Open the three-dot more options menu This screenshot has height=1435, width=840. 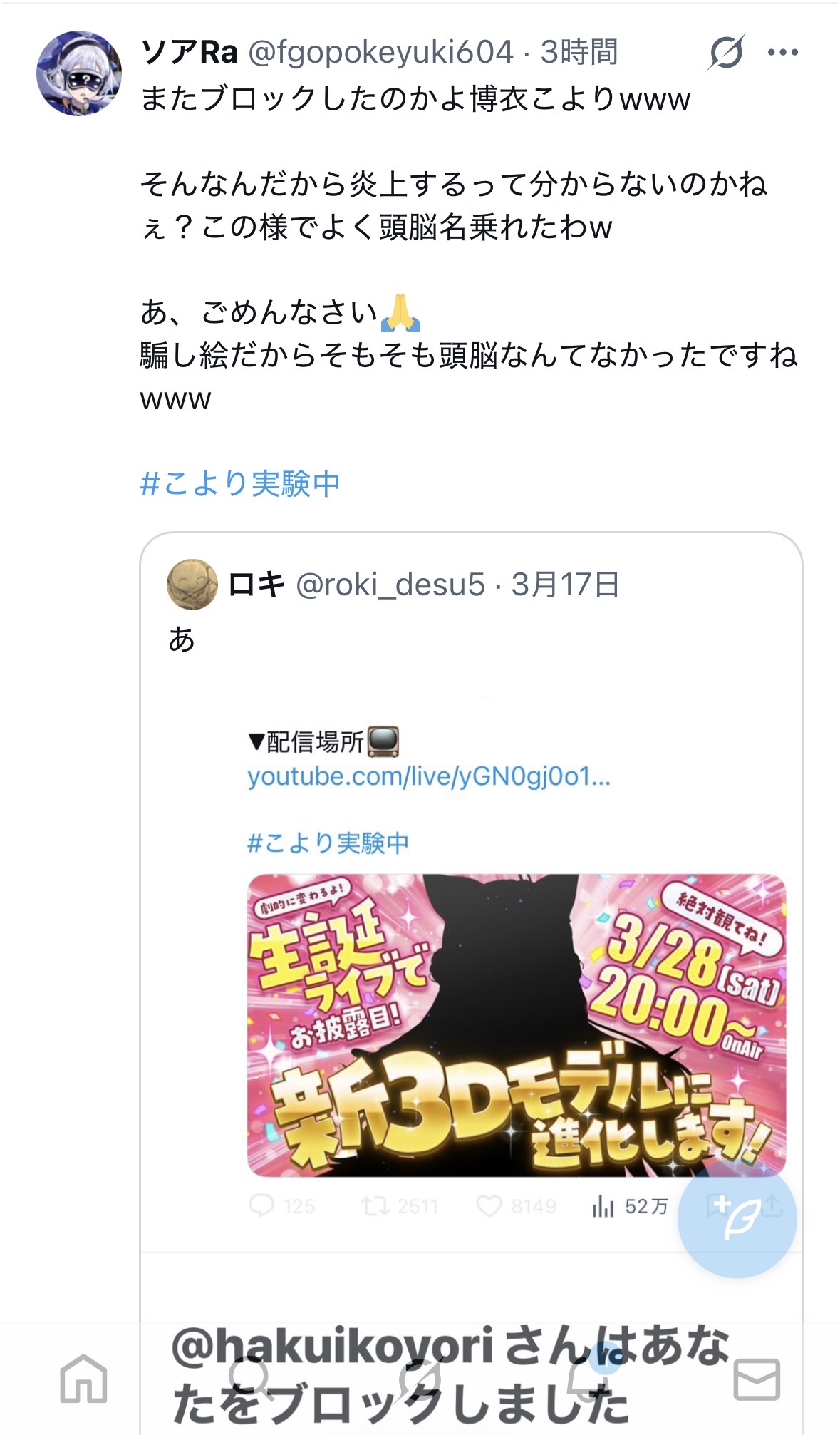tap(783, 52)
